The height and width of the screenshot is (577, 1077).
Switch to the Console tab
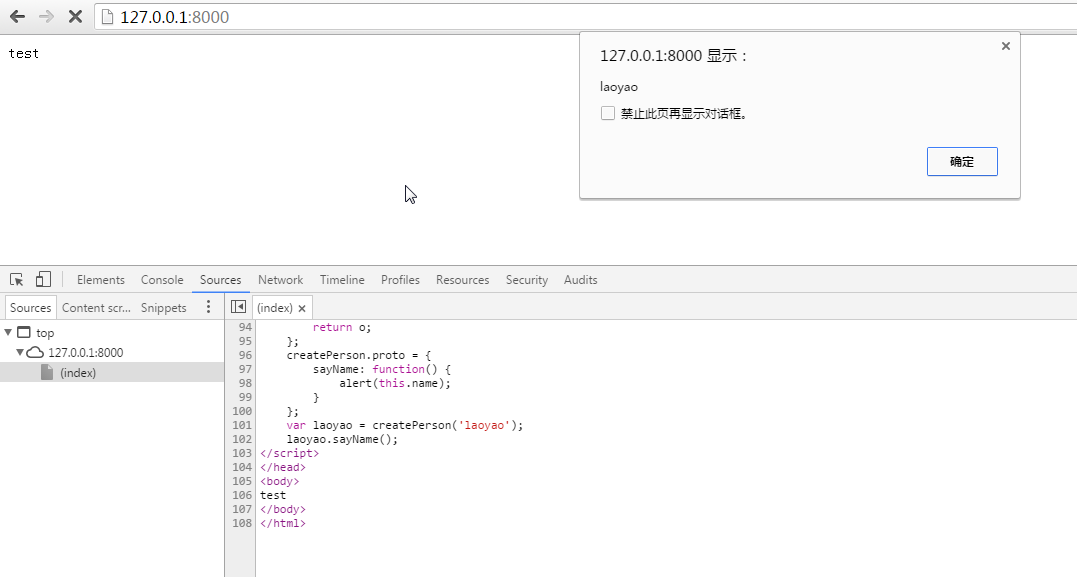(162, 280)
